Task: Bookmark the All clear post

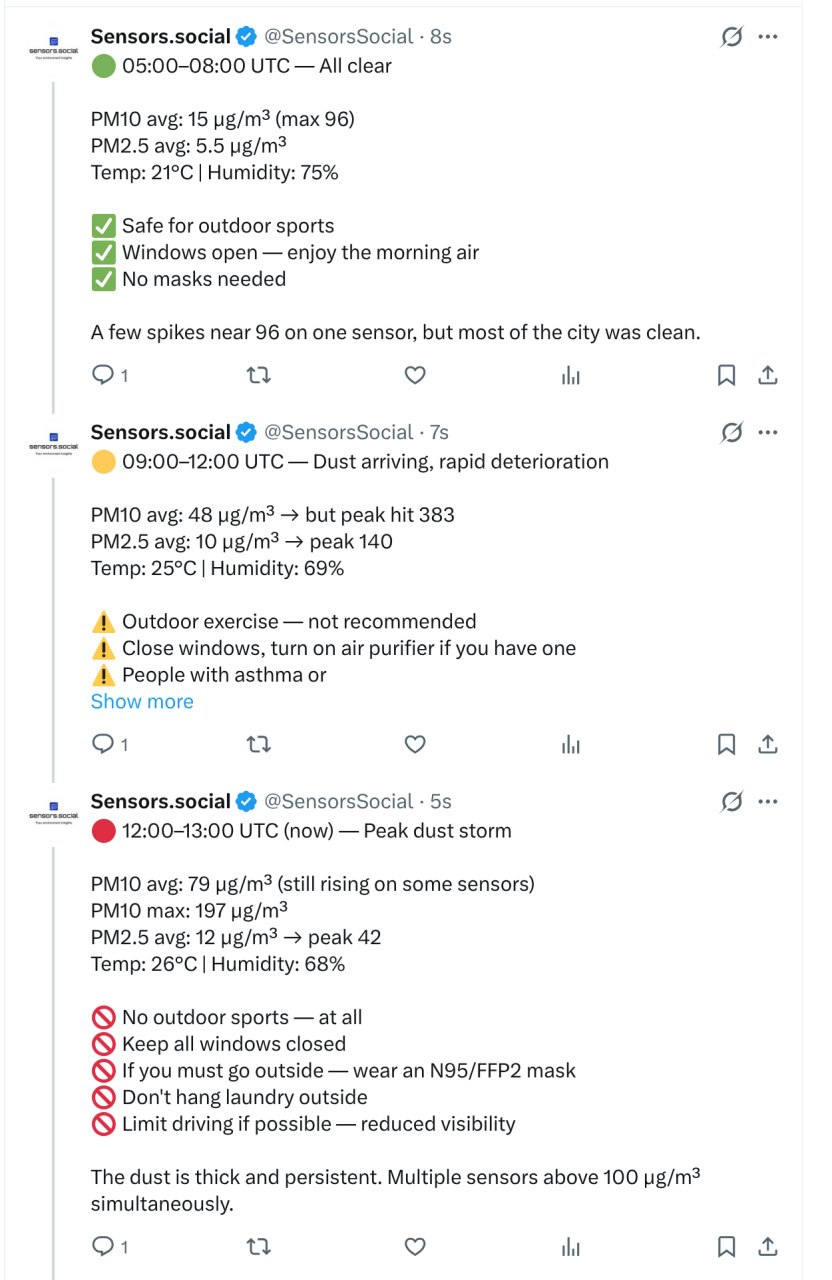Action: click(x=727, y=376)
